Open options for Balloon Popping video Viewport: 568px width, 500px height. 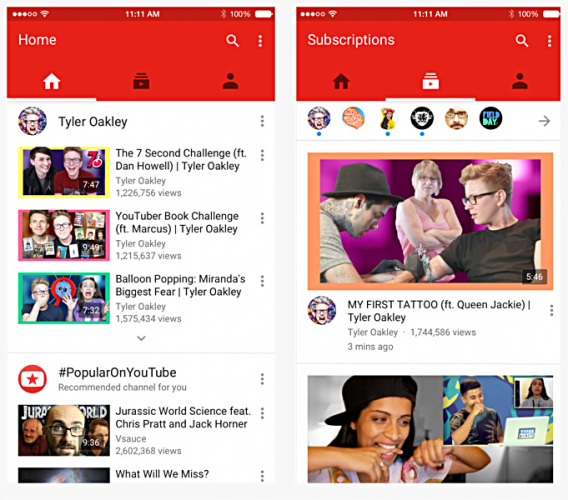(262, 281)
